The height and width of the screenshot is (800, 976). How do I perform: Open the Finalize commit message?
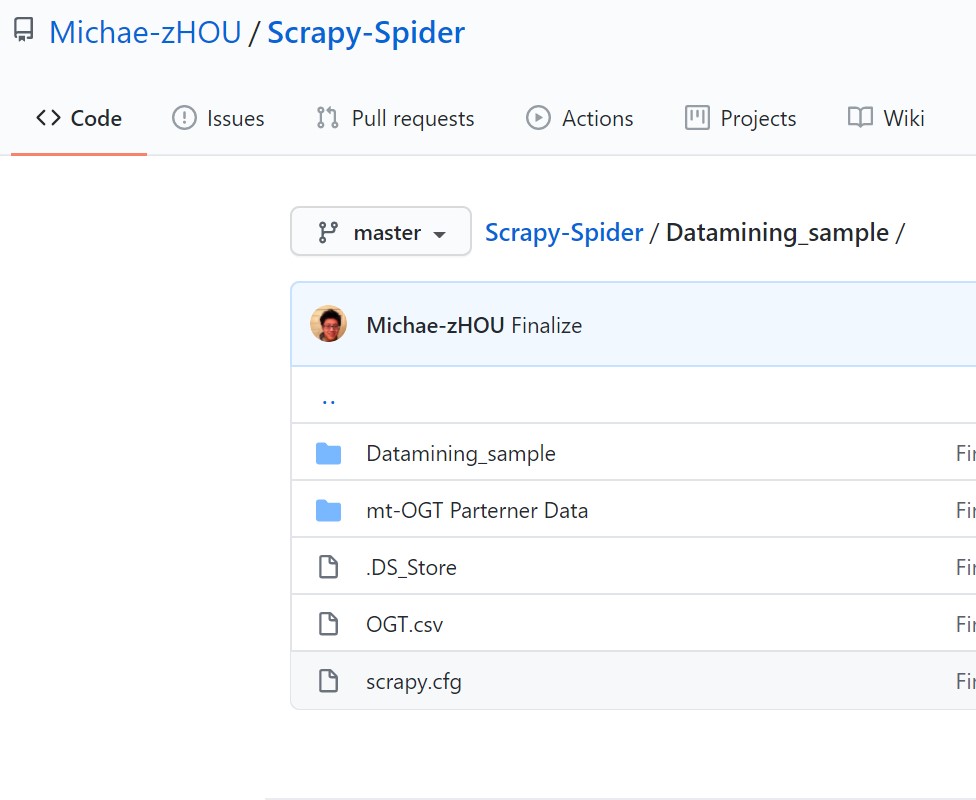tap(547, 325)
